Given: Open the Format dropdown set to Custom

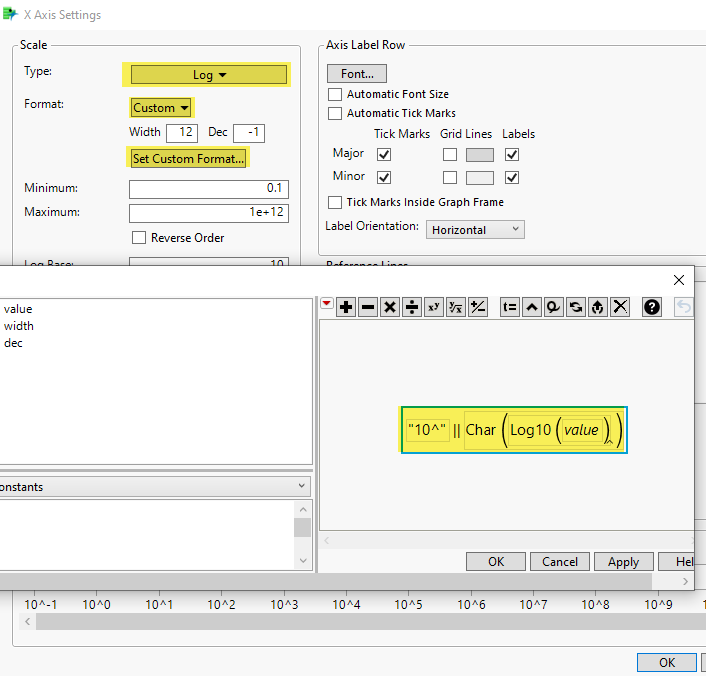Looking at the screenshot, I should pos(160,107).
